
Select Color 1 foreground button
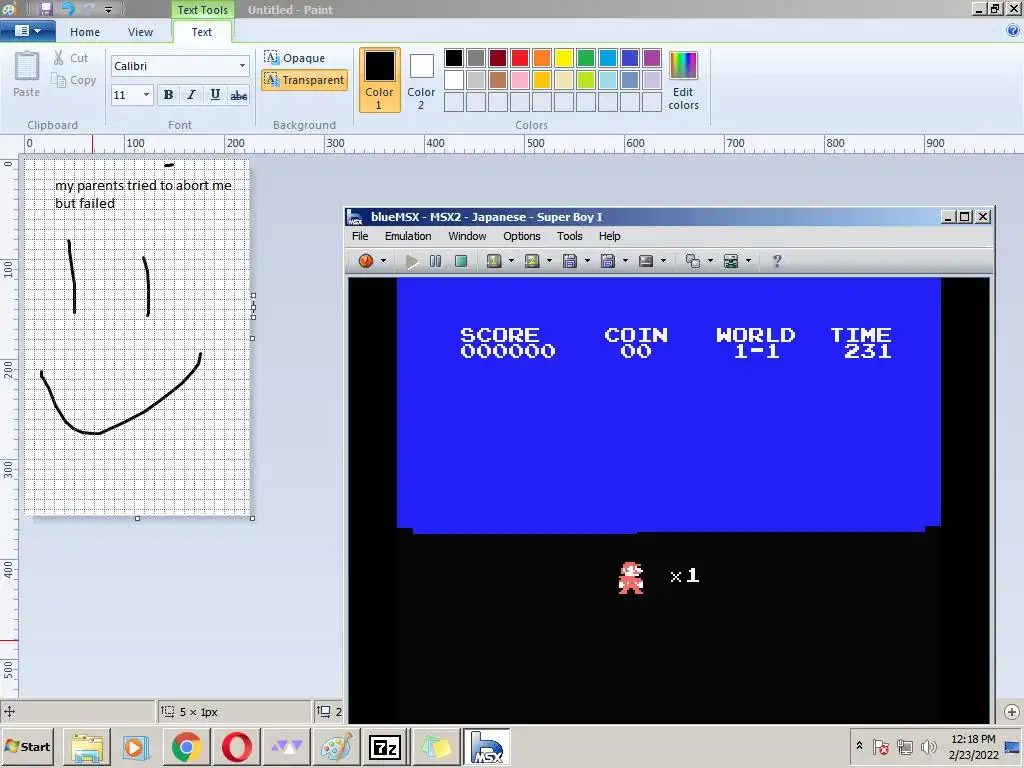[x=379, y=80]
